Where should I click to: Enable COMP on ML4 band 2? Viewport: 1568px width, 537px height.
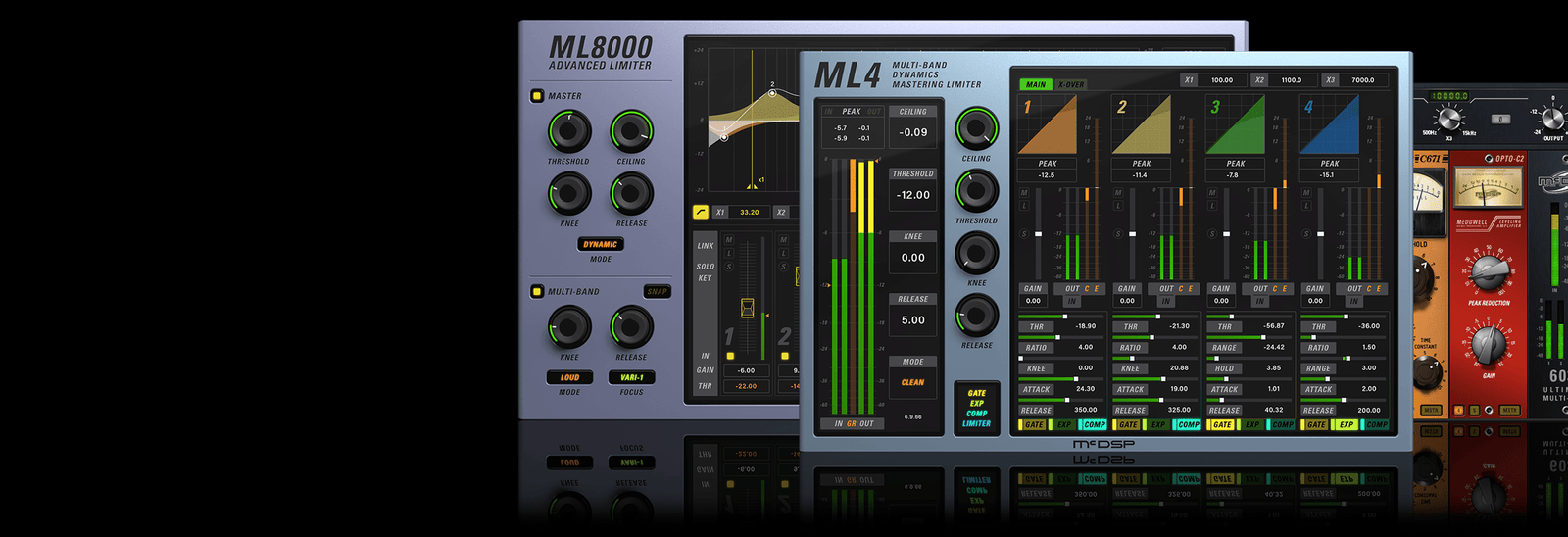(1189, 425)
